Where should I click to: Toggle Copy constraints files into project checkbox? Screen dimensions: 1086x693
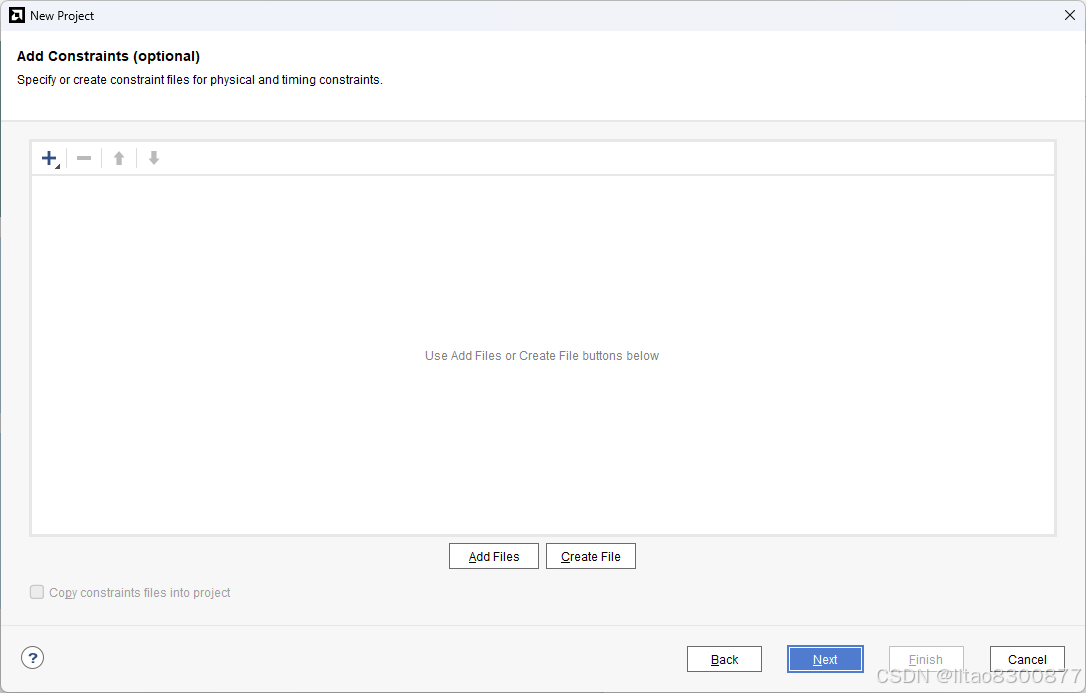pos(37,592)
